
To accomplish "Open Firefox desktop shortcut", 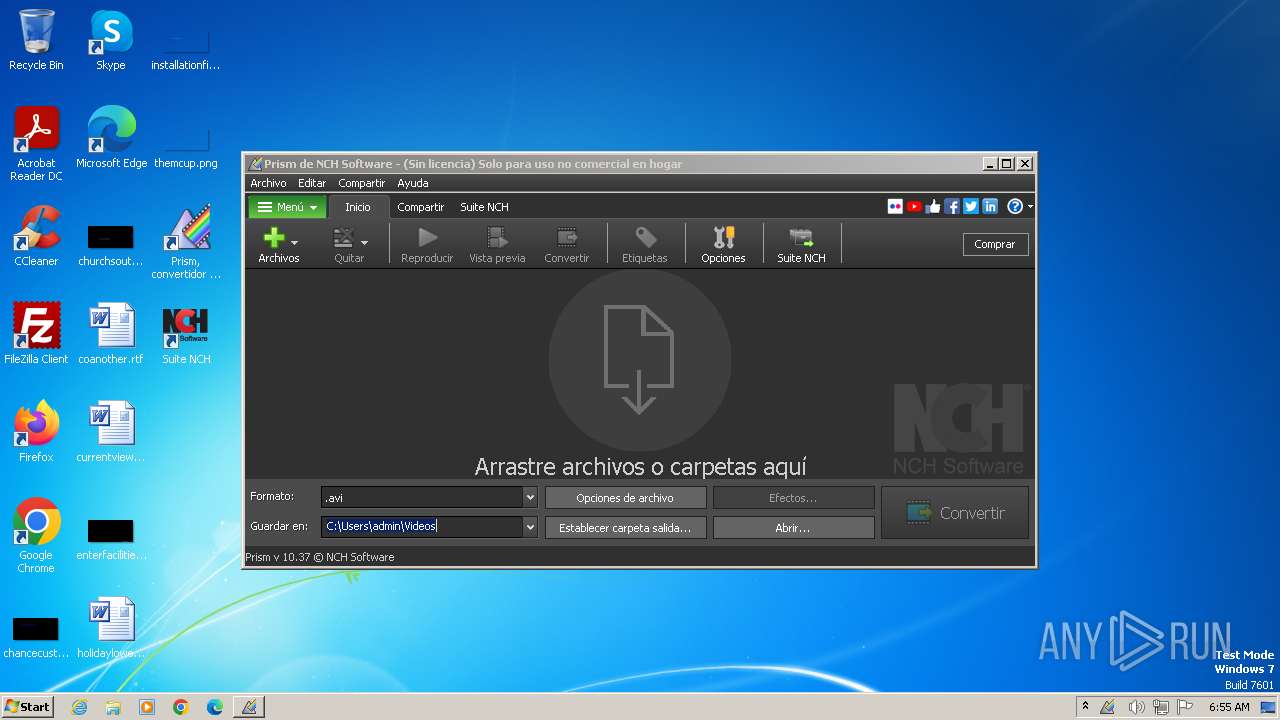I will tap(36, 431).
